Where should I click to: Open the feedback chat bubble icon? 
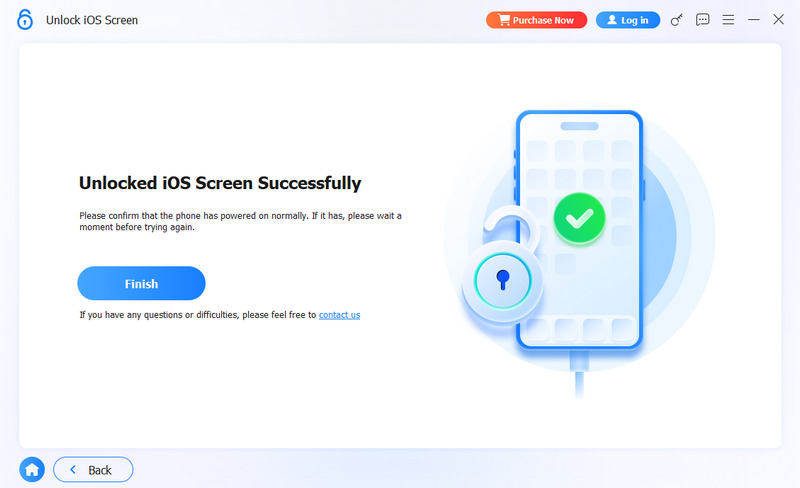click(703, 20)
